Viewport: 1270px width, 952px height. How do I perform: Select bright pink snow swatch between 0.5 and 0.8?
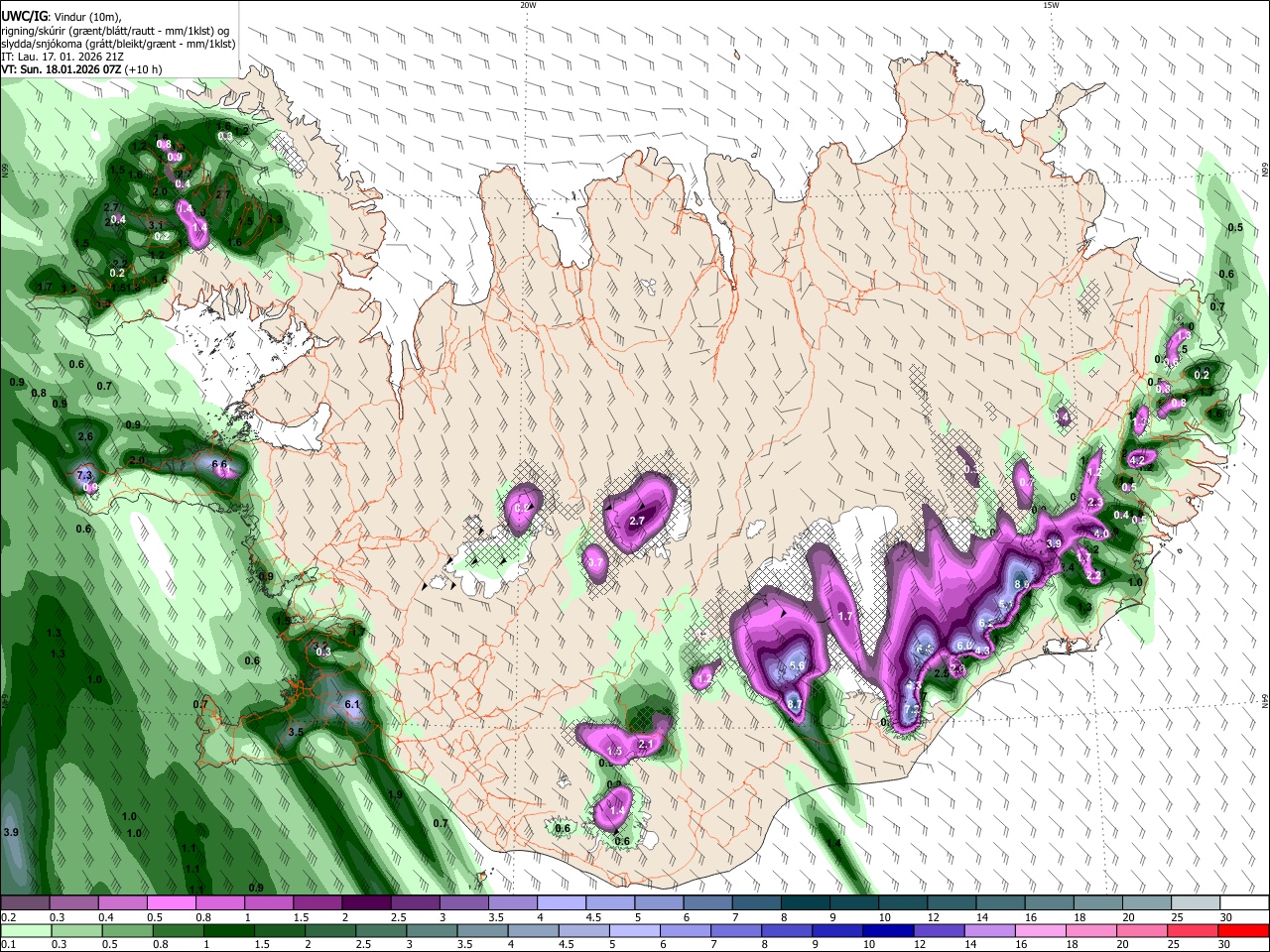tap(171, 902)
